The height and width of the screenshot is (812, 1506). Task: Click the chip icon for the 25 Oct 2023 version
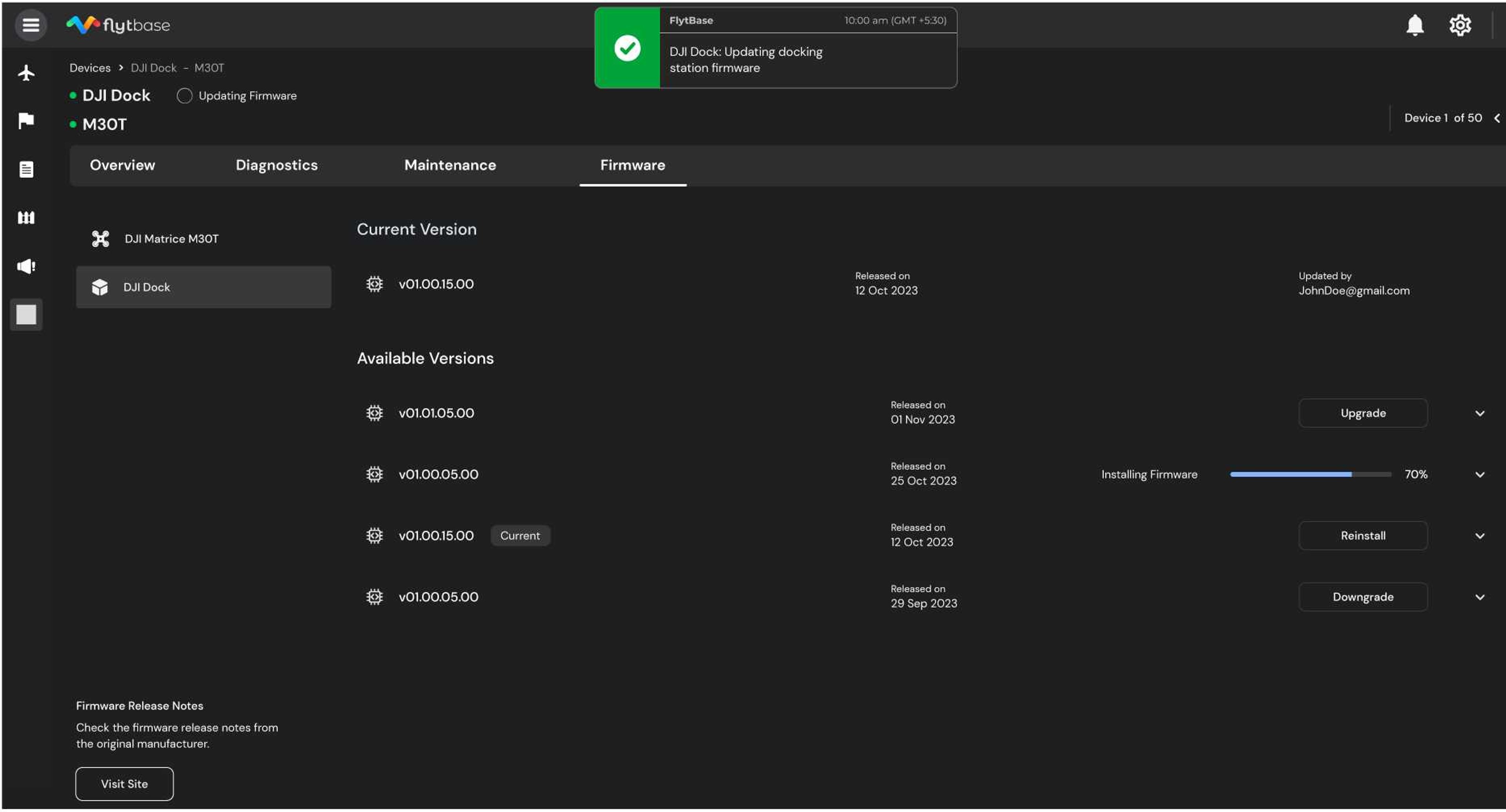(375, 475)
